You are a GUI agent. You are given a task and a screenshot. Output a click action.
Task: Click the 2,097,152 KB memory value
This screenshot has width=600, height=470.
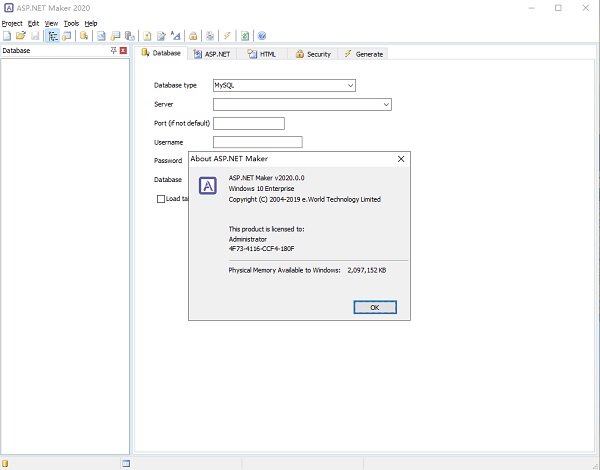[367, 270]
